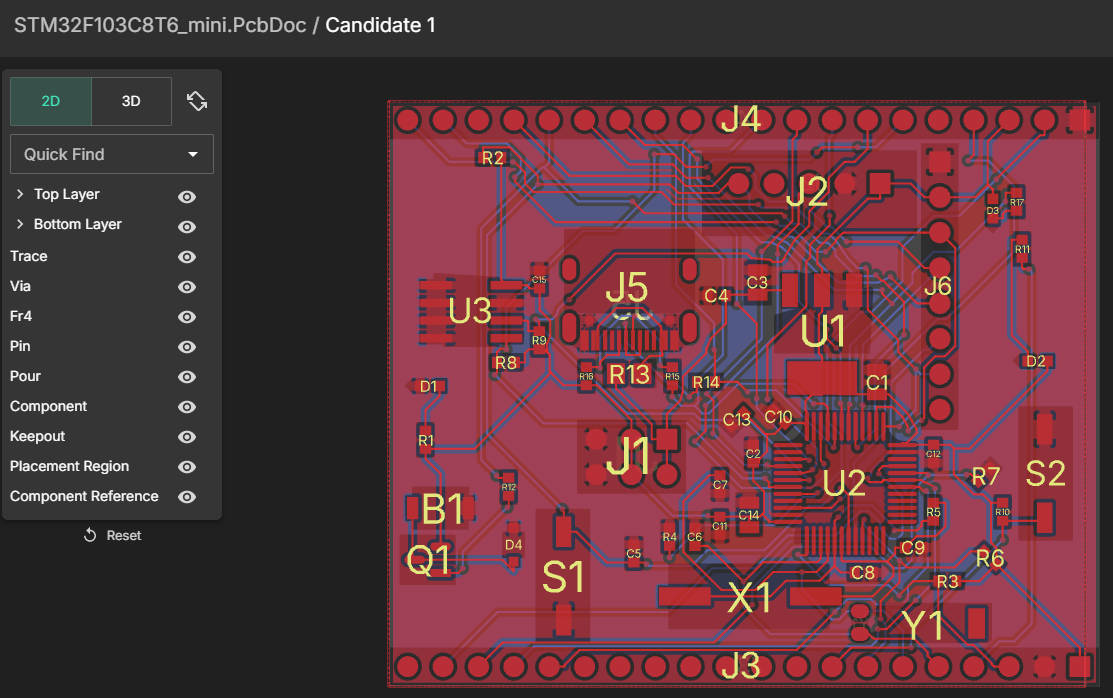Toggle Bottom Layer visibility eye

pyautogui.click(x=187, y=227)
